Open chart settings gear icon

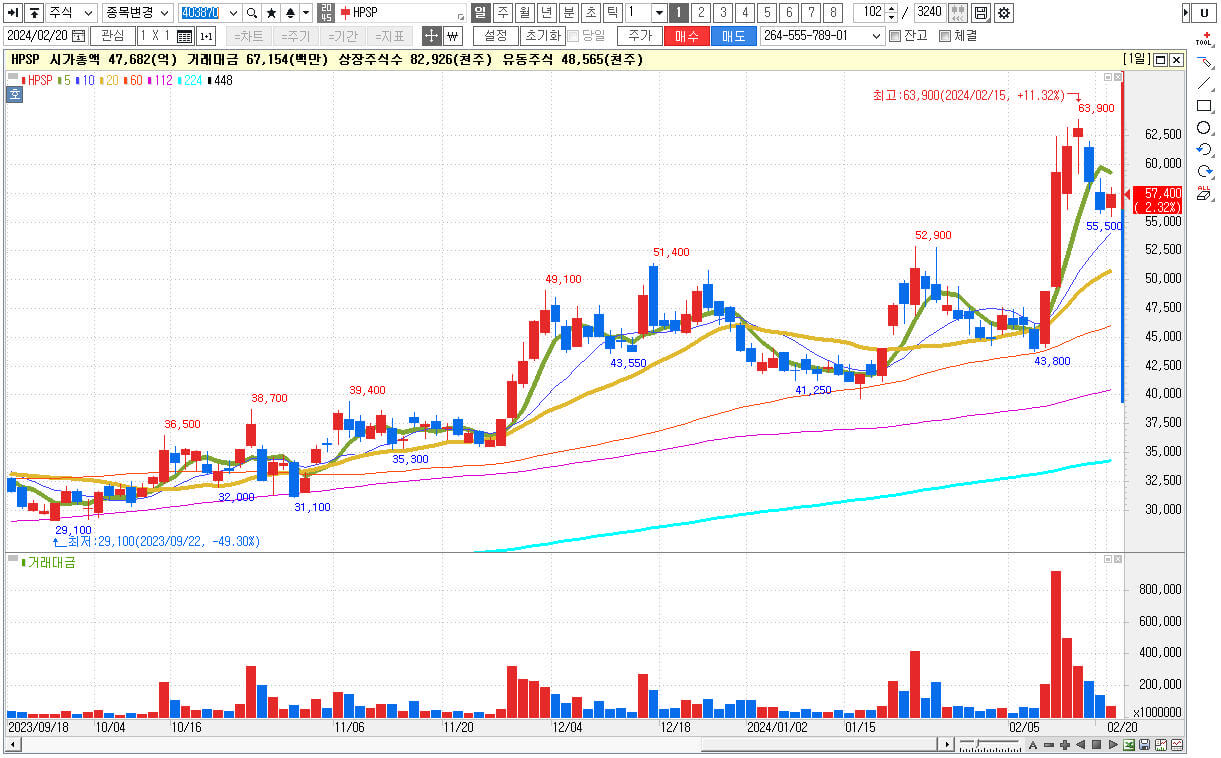pos(1003,13)
